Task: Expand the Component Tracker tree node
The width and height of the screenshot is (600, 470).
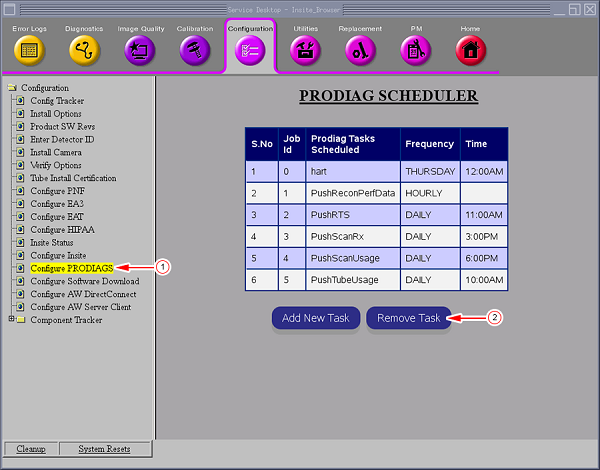Action: pos(12,320)
